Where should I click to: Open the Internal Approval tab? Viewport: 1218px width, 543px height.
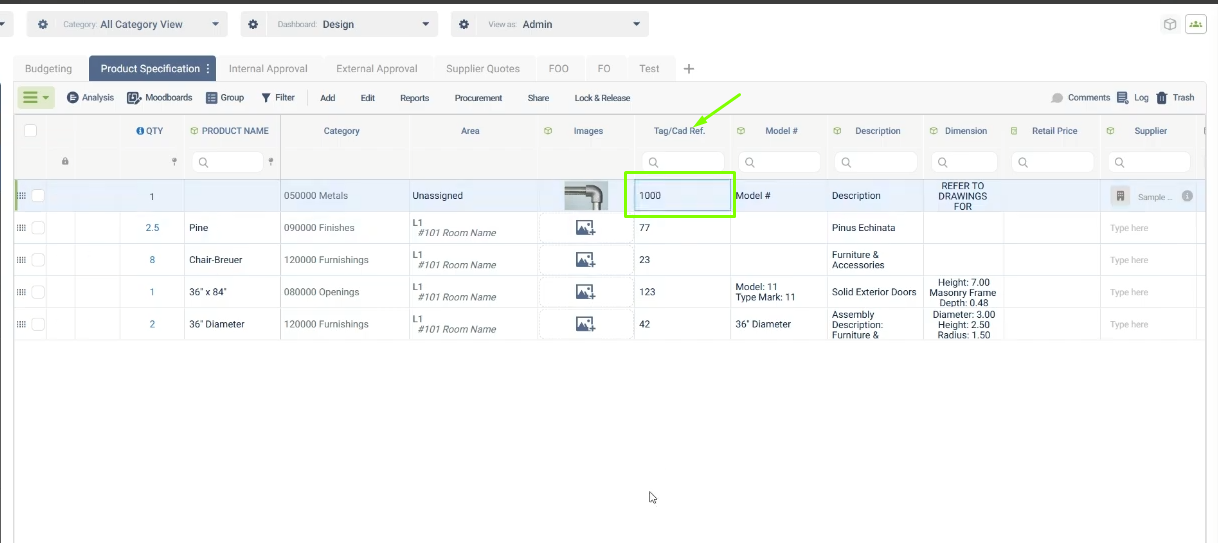point(268,69)
